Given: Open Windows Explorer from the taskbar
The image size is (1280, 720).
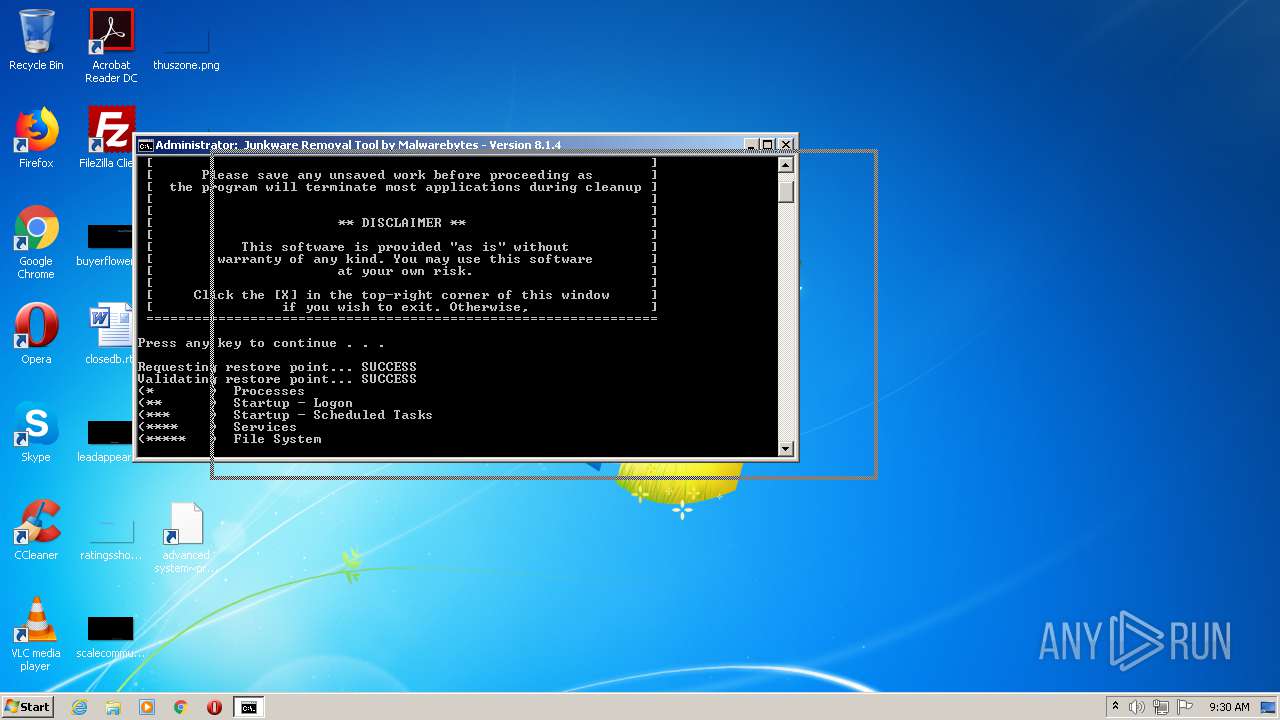Looking at the screenshot, I should (x=113, y=707).
